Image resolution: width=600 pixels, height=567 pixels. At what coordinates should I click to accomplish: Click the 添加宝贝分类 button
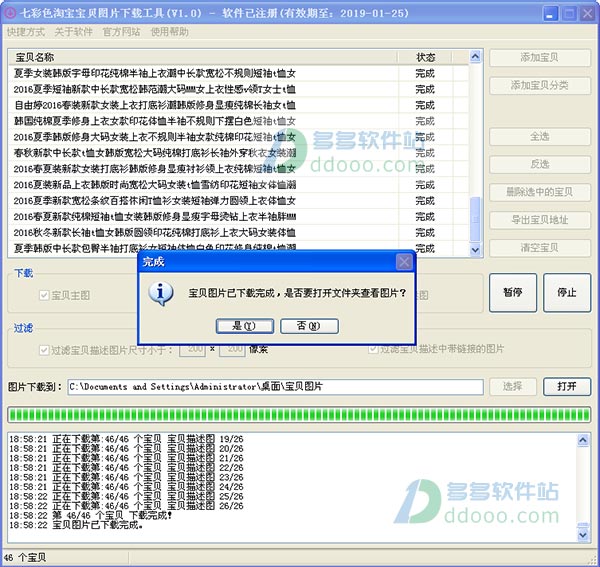click(x=540, y=85)
